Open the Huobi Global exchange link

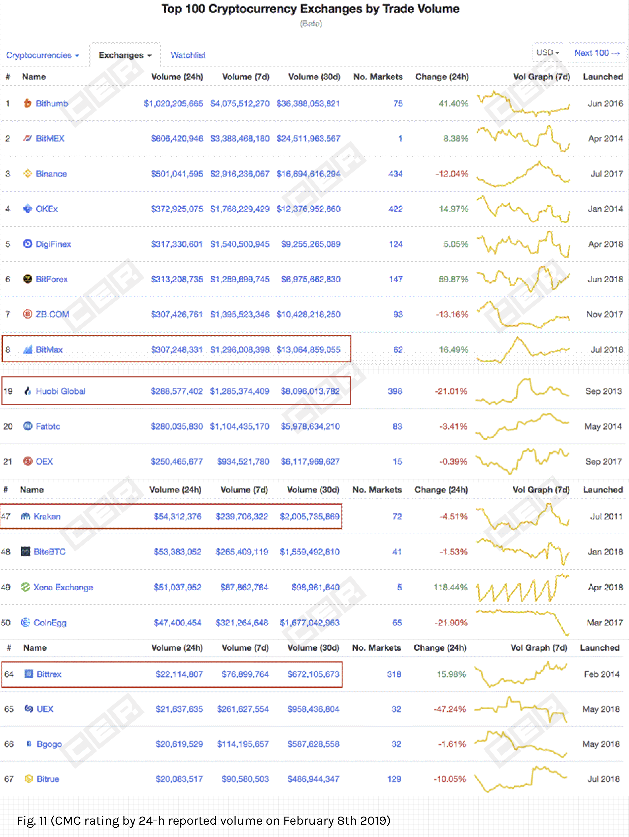(60, 391)
